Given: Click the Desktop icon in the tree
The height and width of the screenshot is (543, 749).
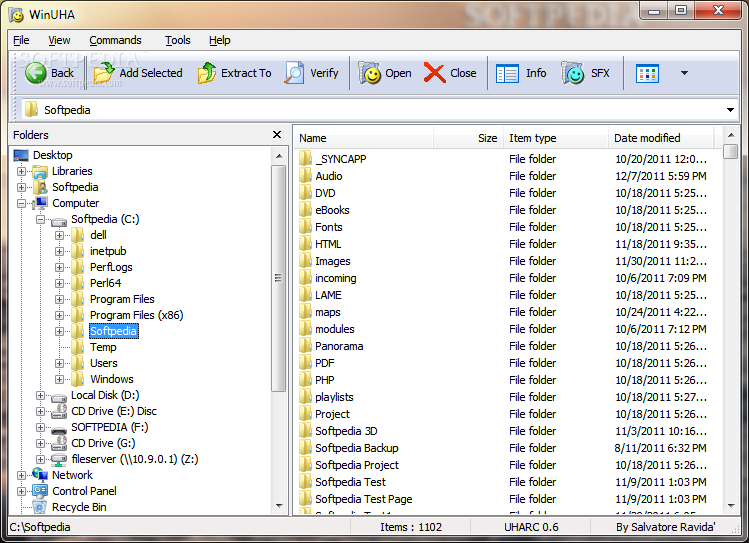Looking at the screenshot, I should click(21, 155).
